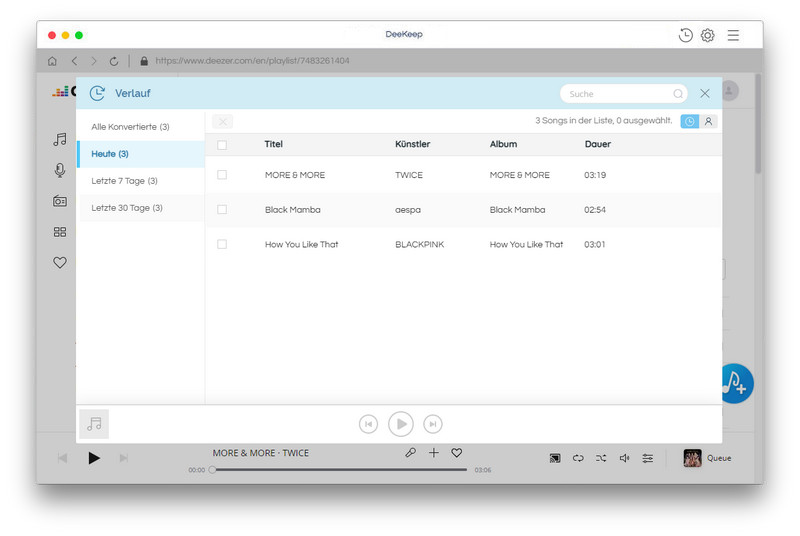Toggle repeat in Deezer player
The height and width of the screenshot is (536, 800).
tap(578, 458)
